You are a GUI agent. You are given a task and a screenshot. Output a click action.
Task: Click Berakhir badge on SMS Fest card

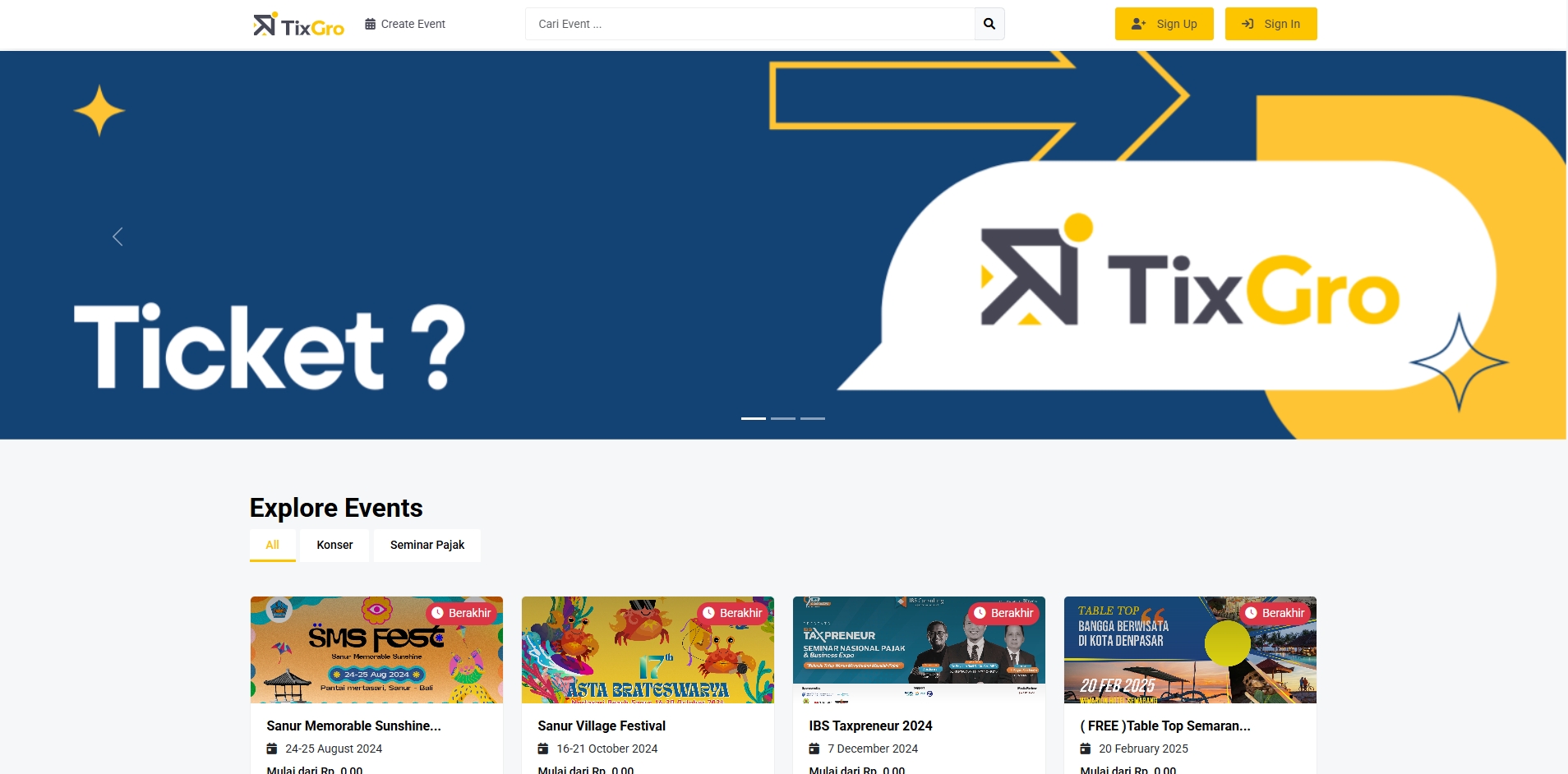pyautogui.click(x=461, y=613)
